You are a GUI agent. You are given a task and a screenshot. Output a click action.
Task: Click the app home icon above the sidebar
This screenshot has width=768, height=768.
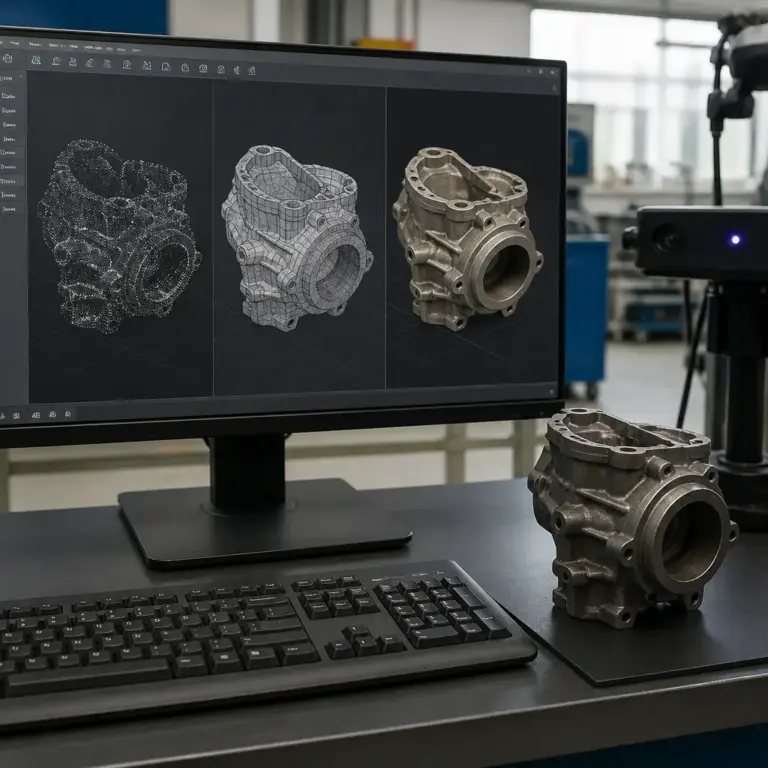pos(7,58)
